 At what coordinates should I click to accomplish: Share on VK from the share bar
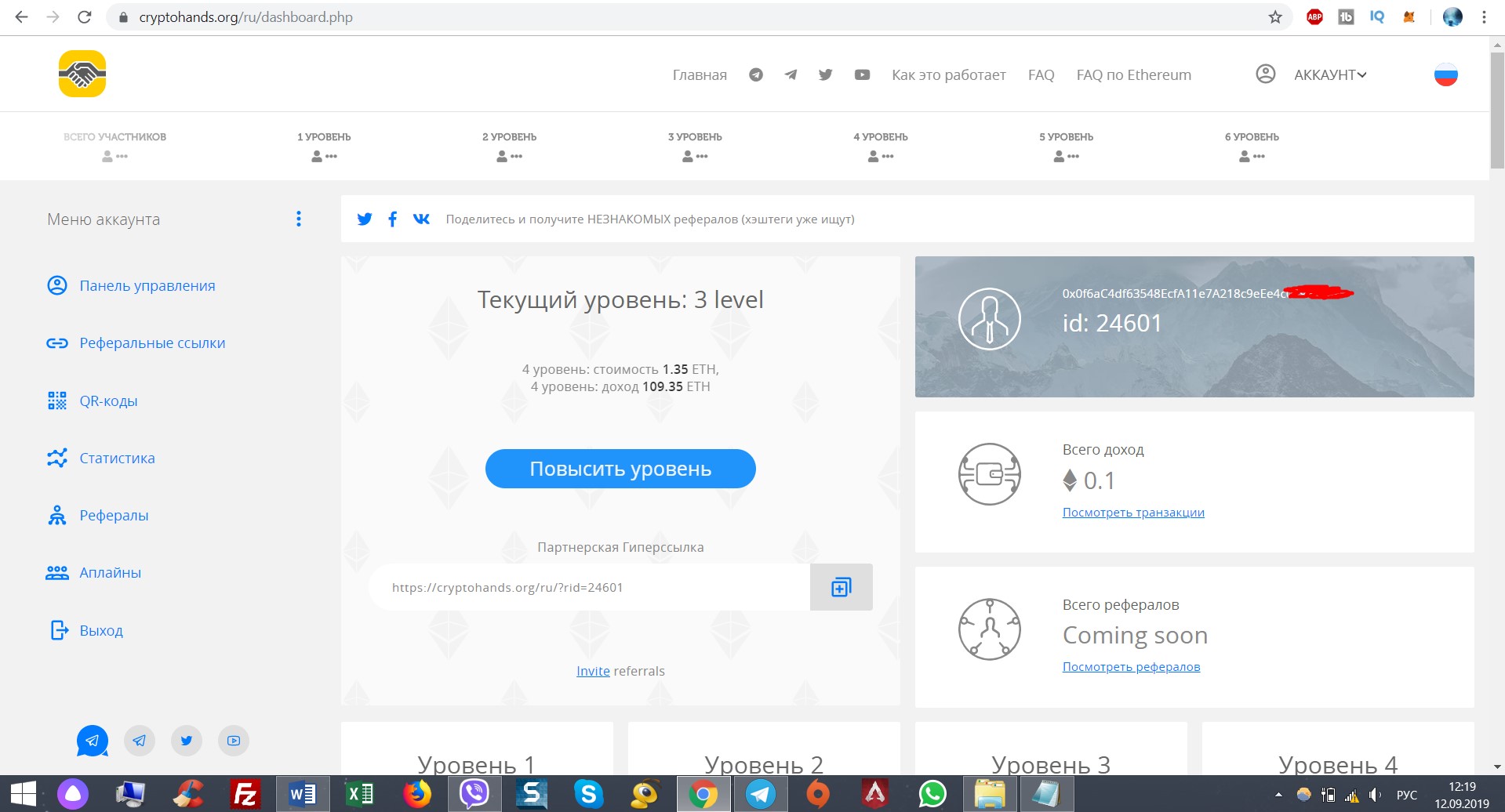(x=421, y=219)
